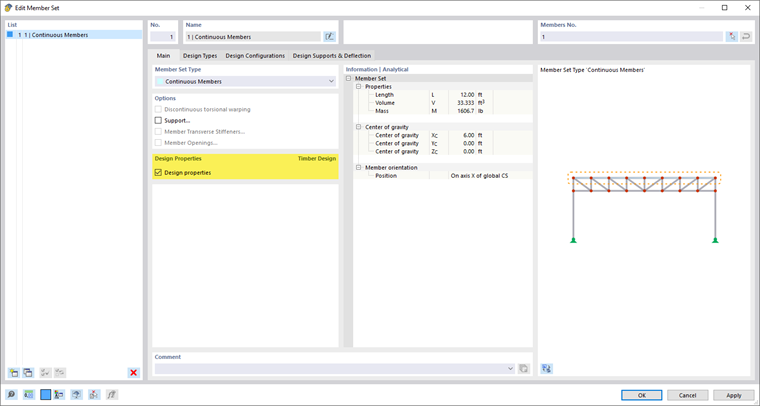Open the help search icon in bottom toolbar

pyautogui.click(x=11, y=395)
